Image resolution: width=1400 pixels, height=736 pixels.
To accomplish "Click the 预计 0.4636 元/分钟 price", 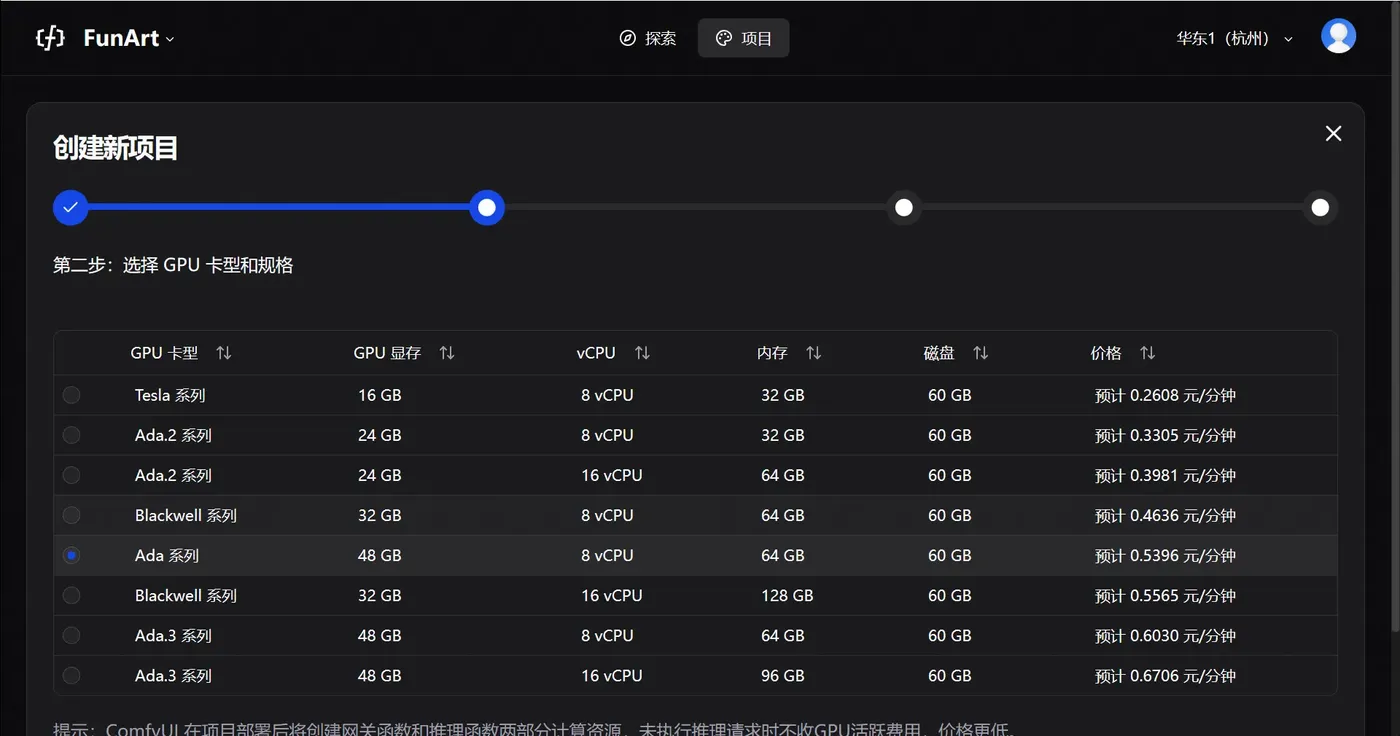I will 1165,515.
